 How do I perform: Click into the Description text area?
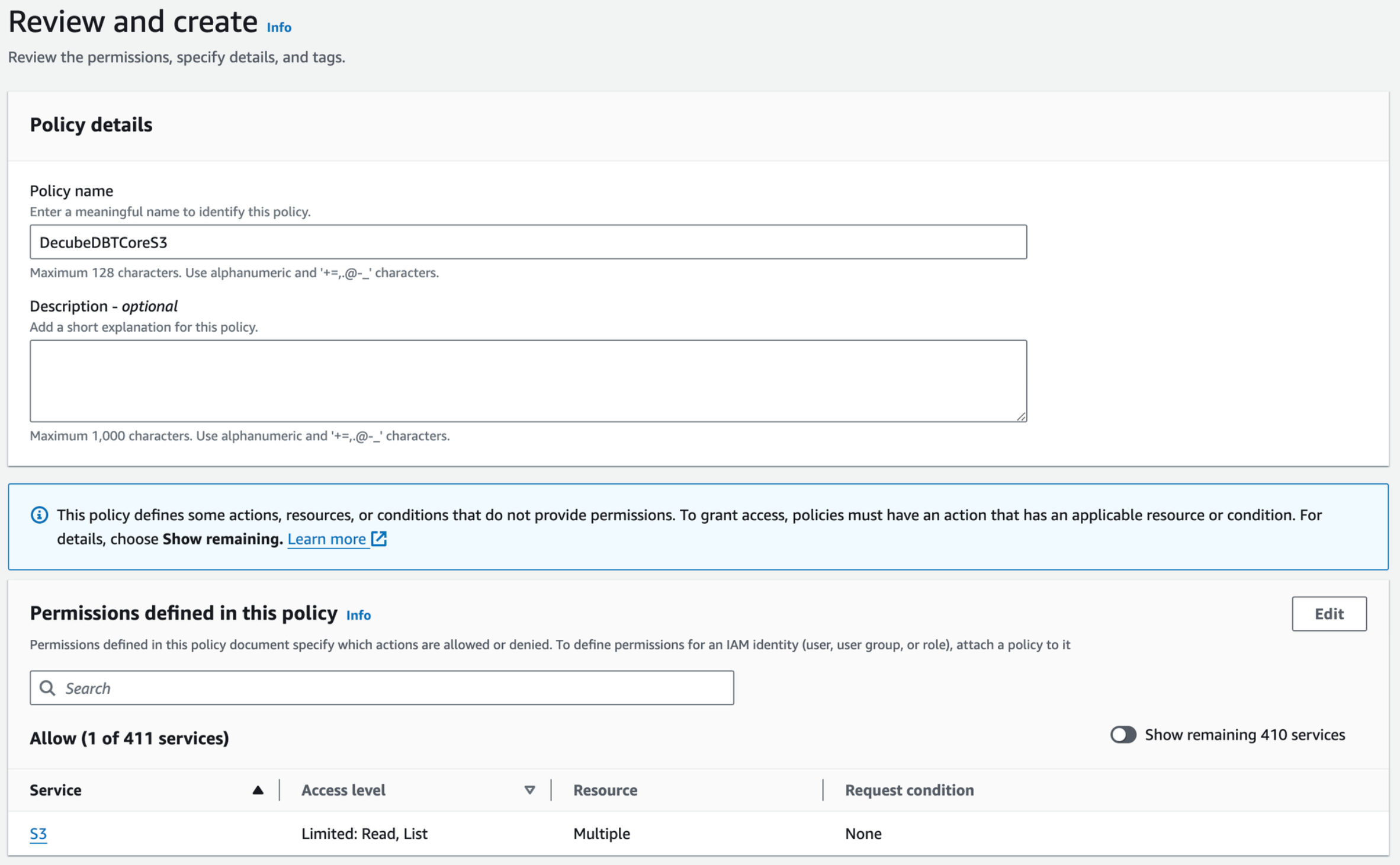click(x=528, y=380)
